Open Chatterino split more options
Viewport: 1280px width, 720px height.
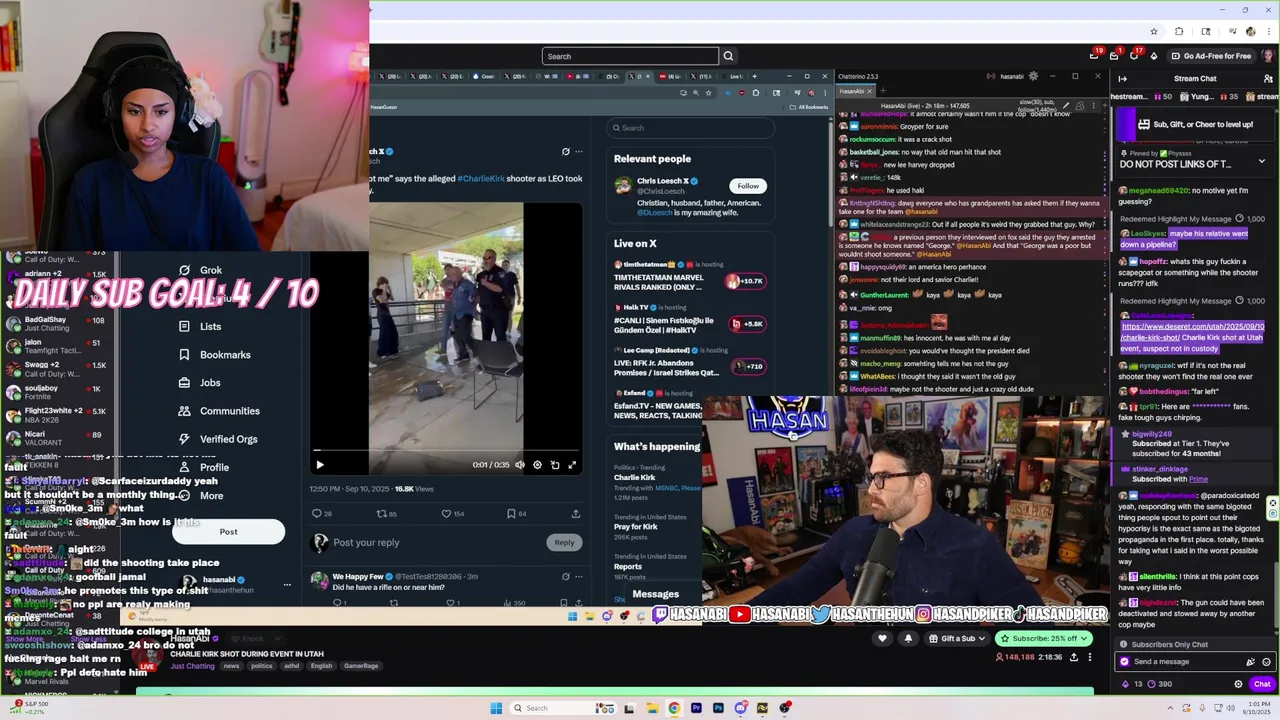[1092, 105]
